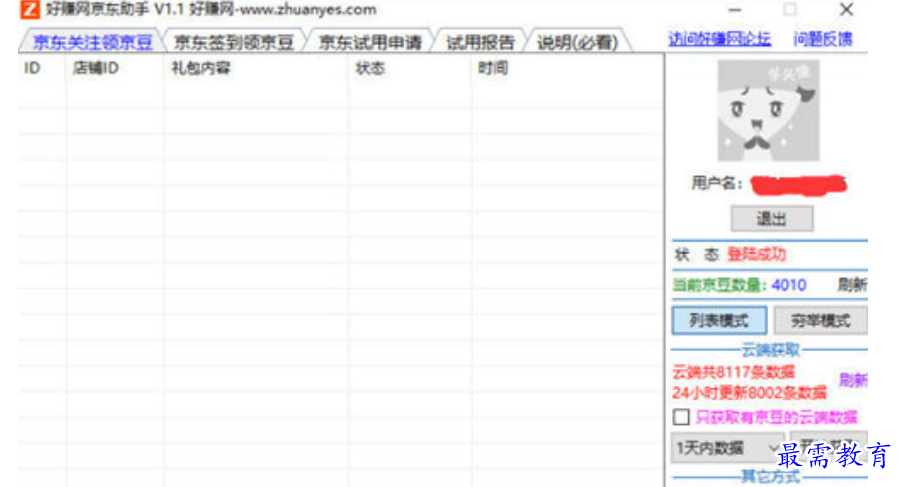Select the 试用报告 tab
Screen dimensions: 899x487
pyautogui.click(x=480, y=42)
